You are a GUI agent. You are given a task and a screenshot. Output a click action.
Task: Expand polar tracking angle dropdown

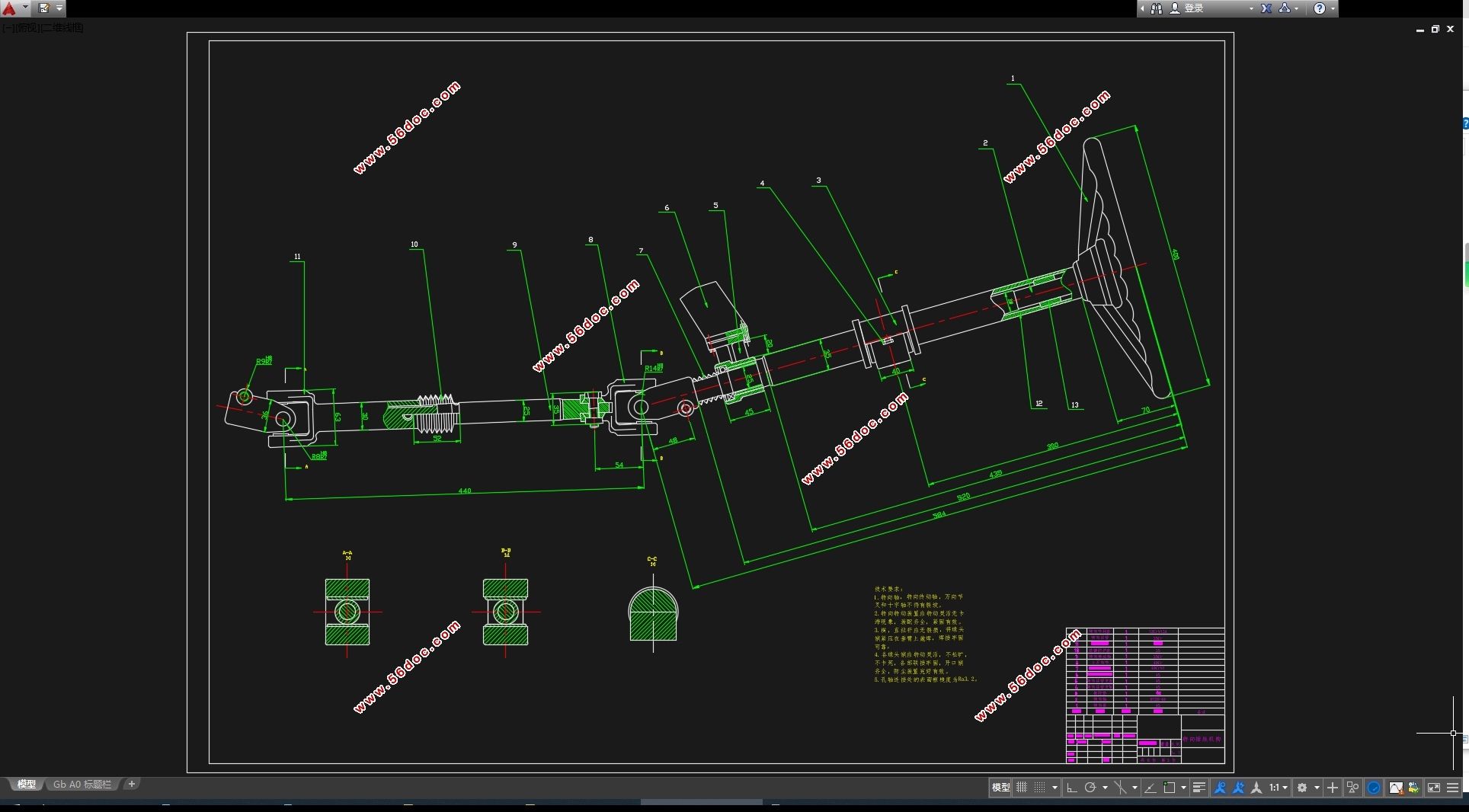pyautogui.click(x=1105, y=788)
